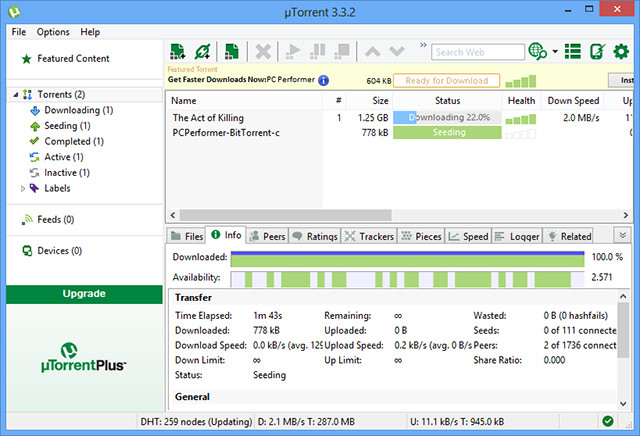Toggle the list view icon in toolbar
Viewport: 640px width, 436px height.
[573, 51]
